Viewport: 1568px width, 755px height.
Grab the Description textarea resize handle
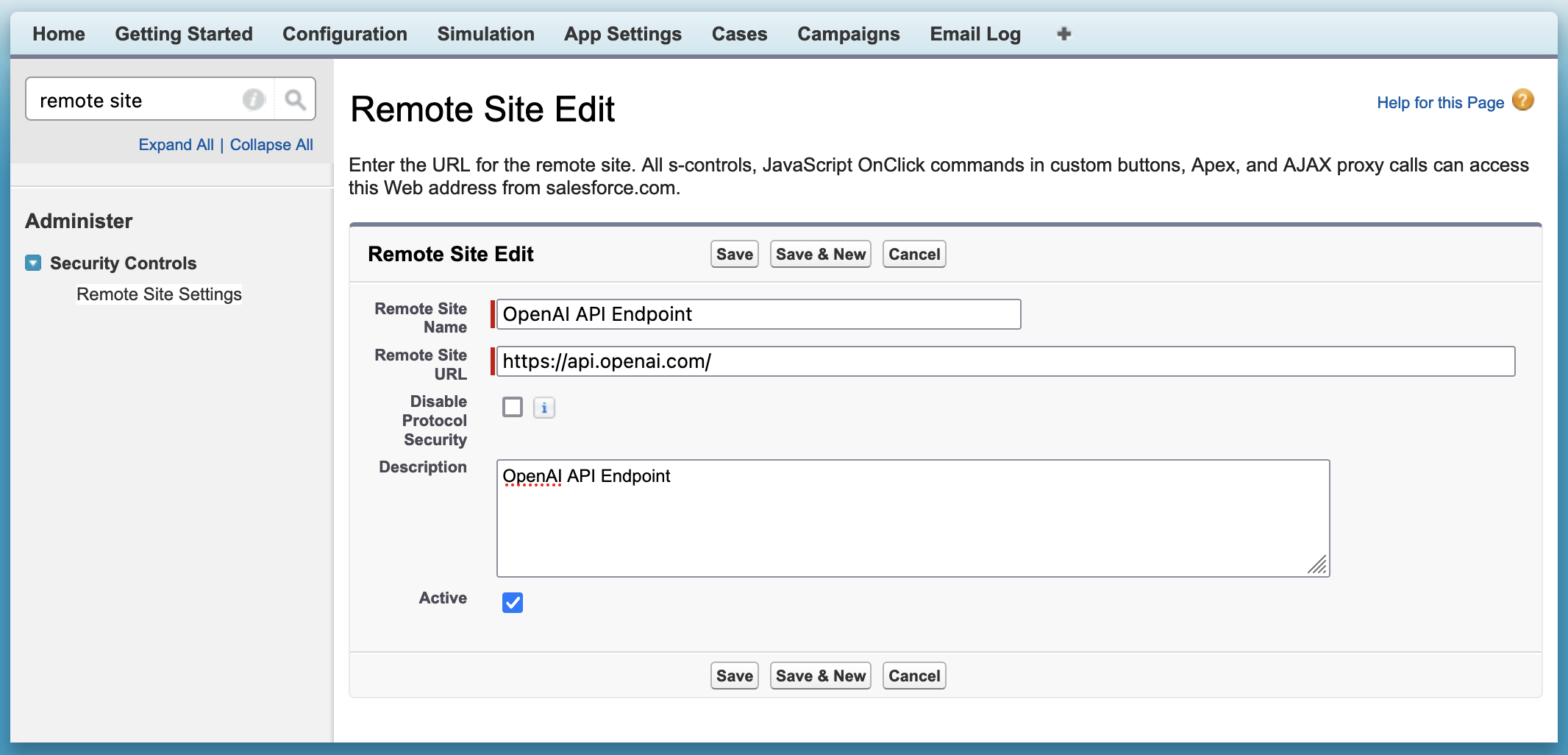point(1317,564)
